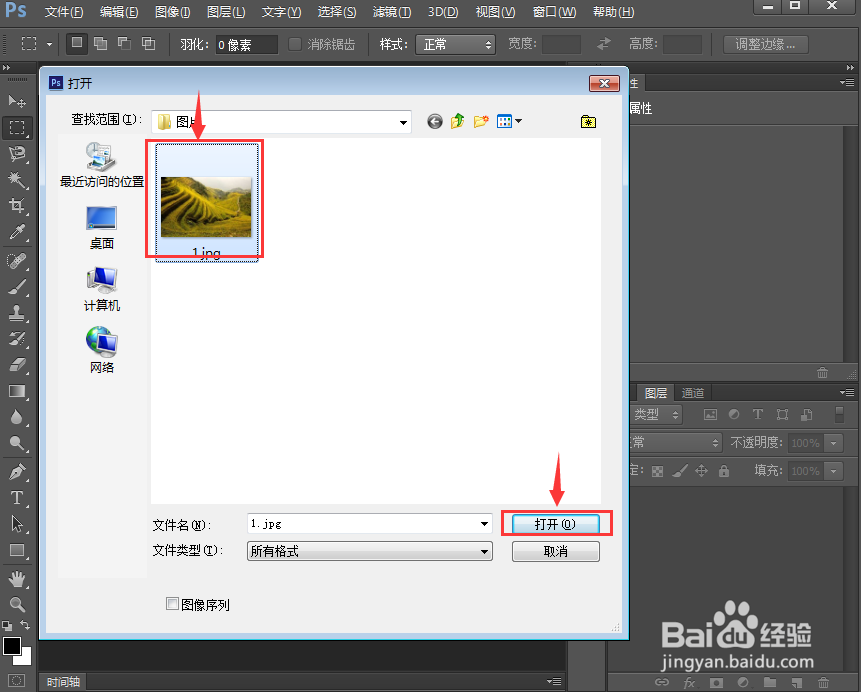Select the History Brush tool

click(x=17, y=339)
